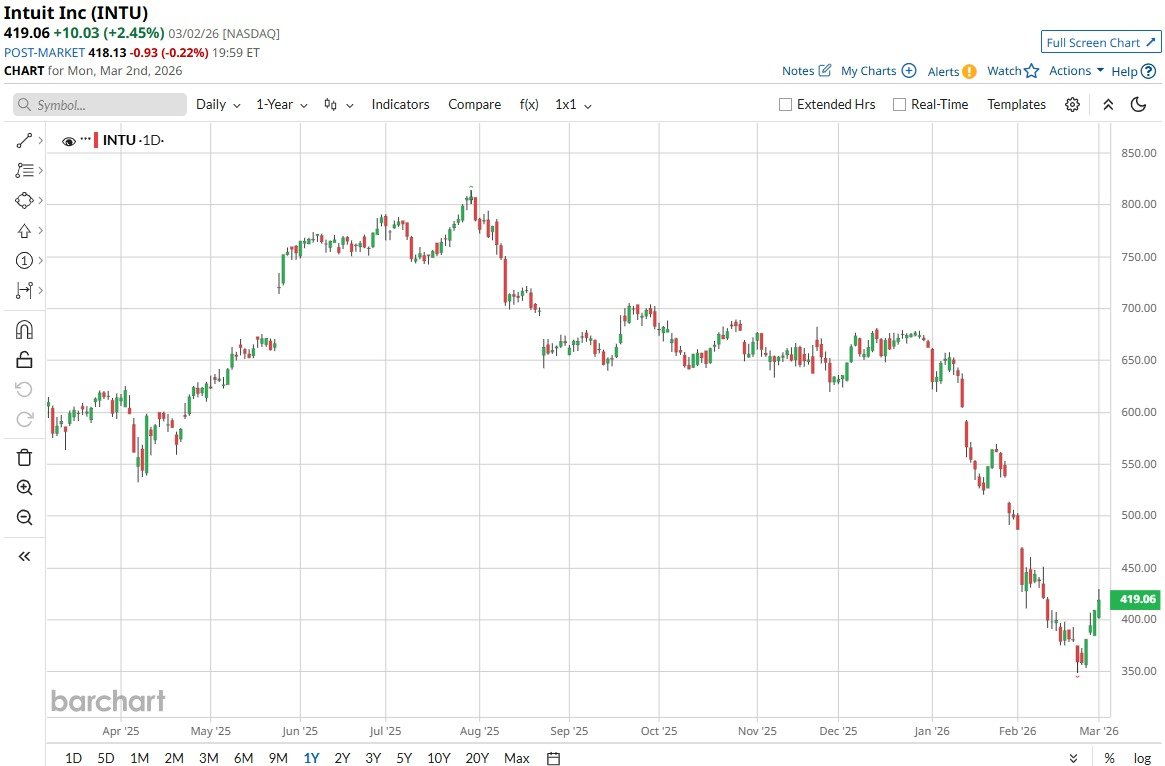Viewport: 1165px width, 766px height.
Task: Click the undo arrow icon
Action: [x=24, y=389]
